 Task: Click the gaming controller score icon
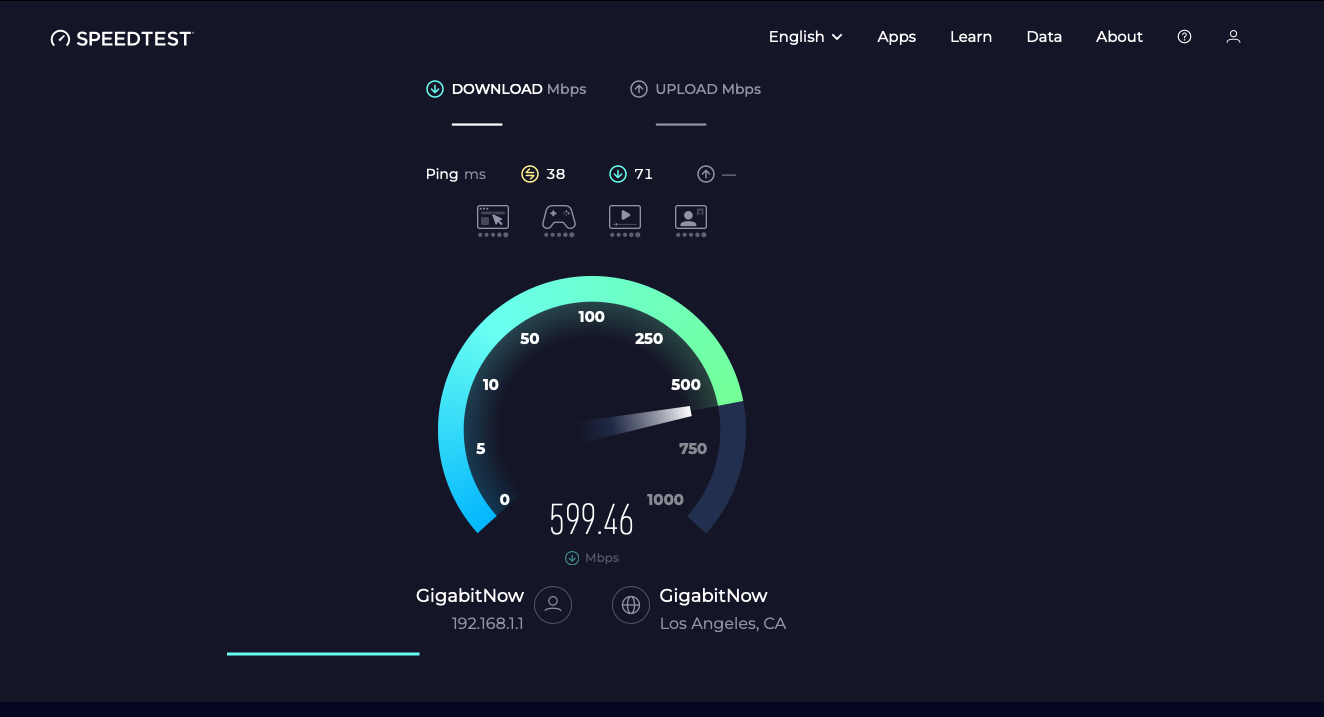559,221
